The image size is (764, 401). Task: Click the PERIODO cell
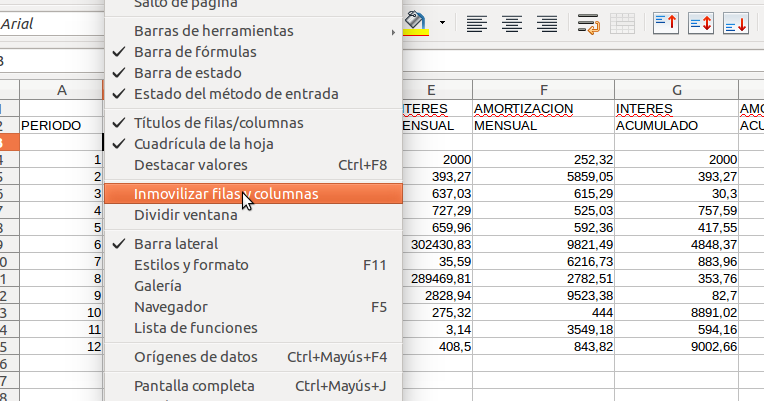click(61, 125)
